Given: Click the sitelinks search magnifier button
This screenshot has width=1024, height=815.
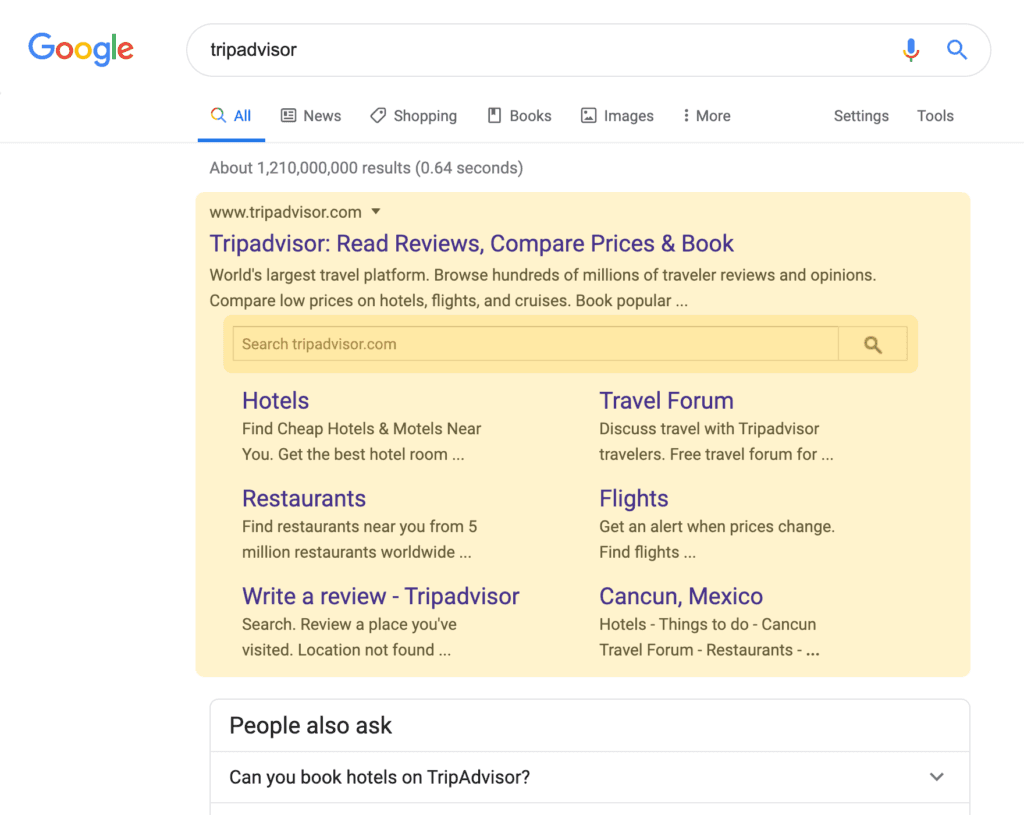Looking at the screenshot, I should (873, 344).
